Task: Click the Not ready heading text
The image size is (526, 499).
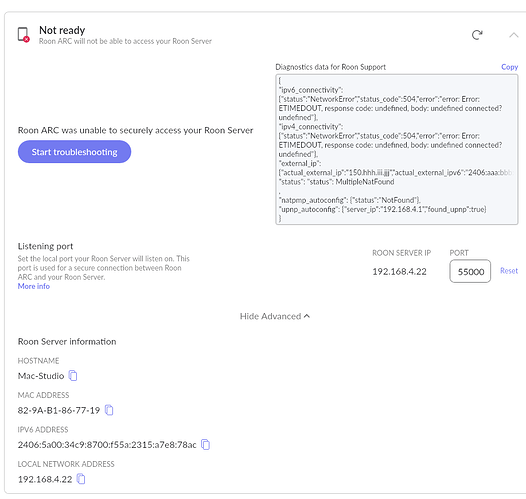Action: [x=62, y=30]
